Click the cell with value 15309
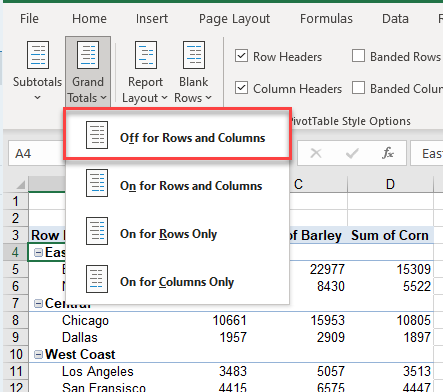 pyautogui.click(x=414, y=269)
